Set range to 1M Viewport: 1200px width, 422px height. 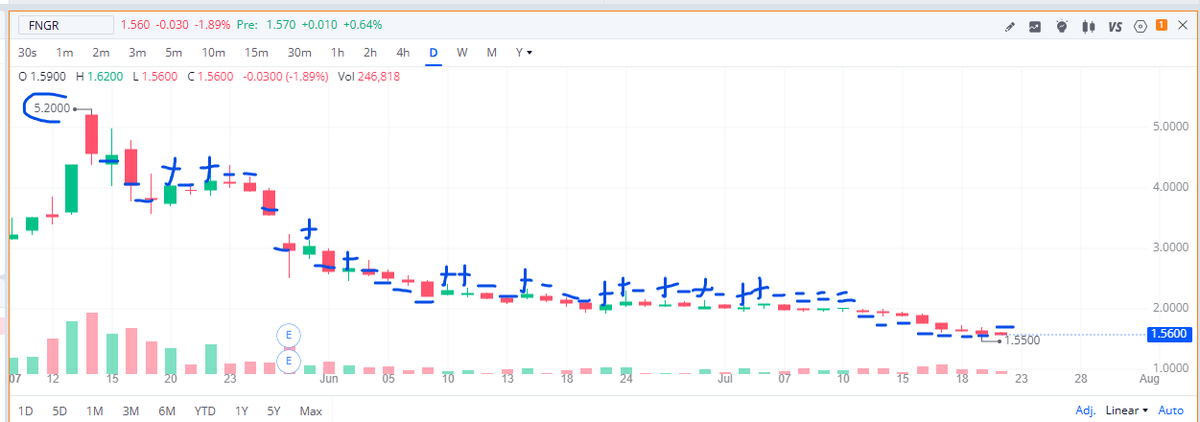click(x=95, y=411)
